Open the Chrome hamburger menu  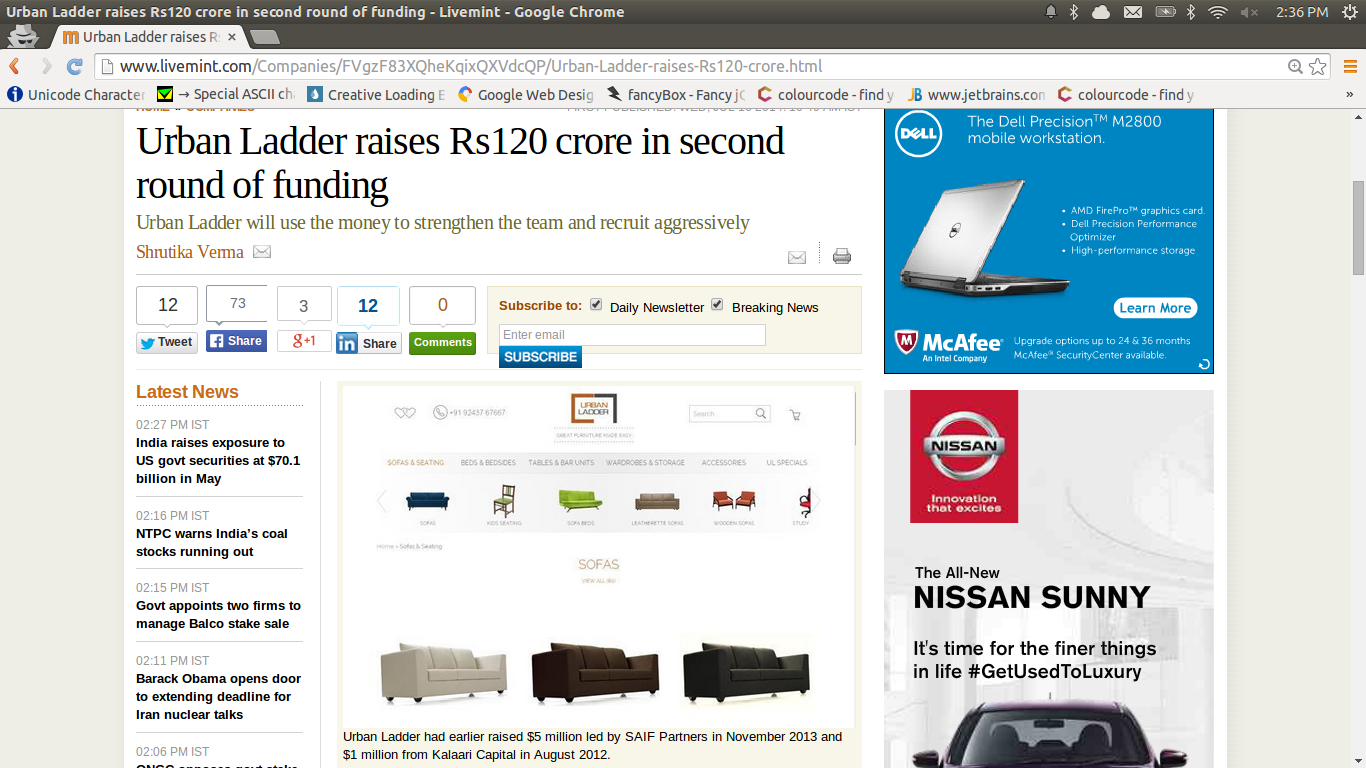[1349, 67]
